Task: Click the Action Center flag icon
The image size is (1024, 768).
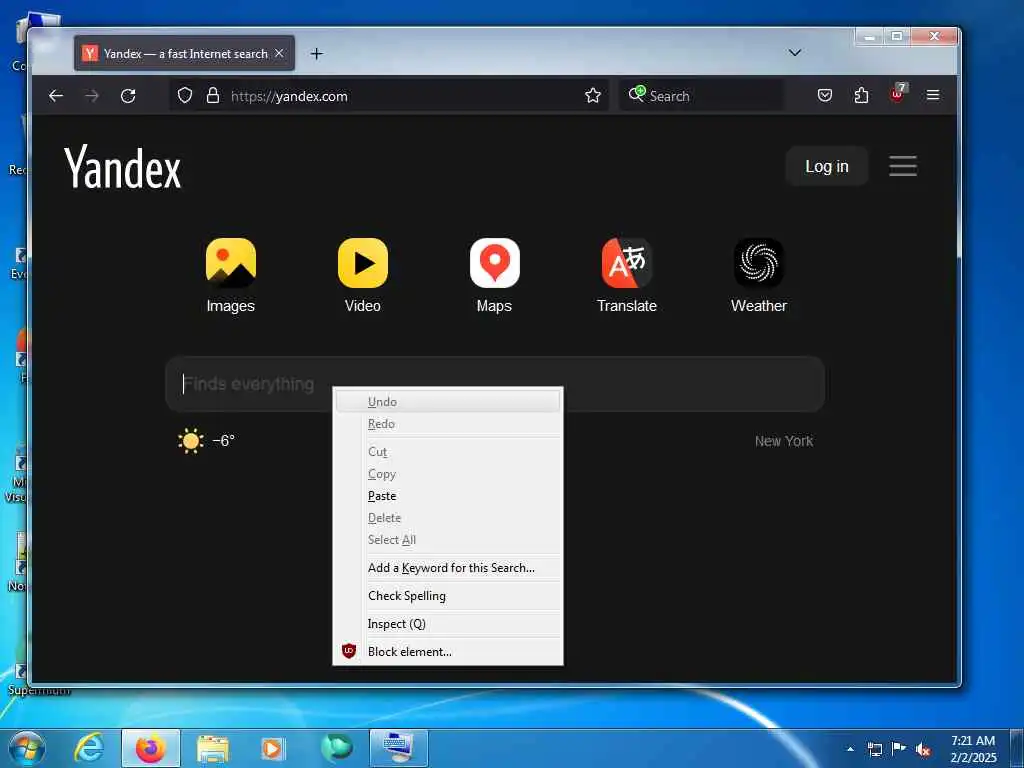Action: 899,749
